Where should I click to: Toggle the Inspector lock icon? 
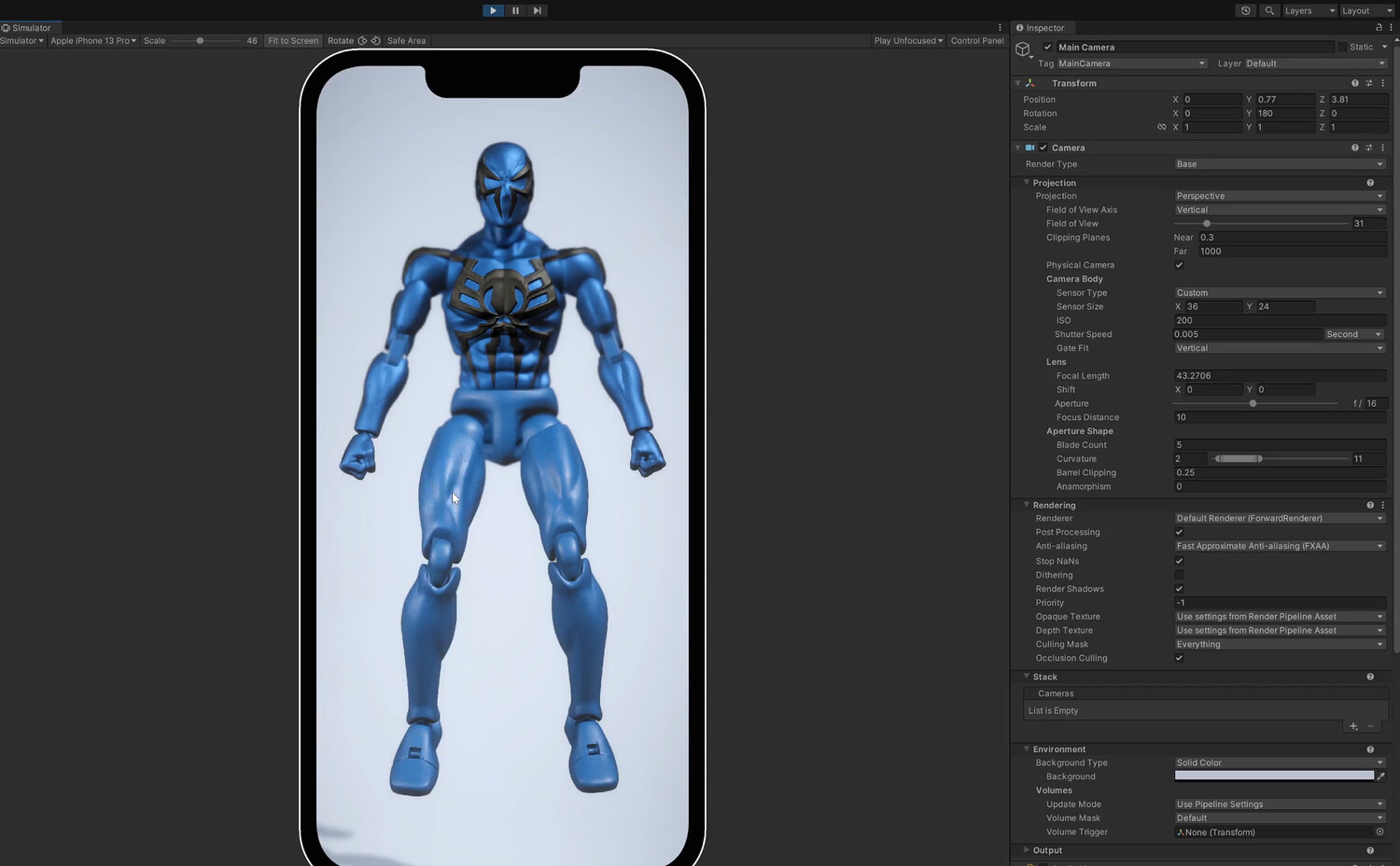(x=1379, y=28)
